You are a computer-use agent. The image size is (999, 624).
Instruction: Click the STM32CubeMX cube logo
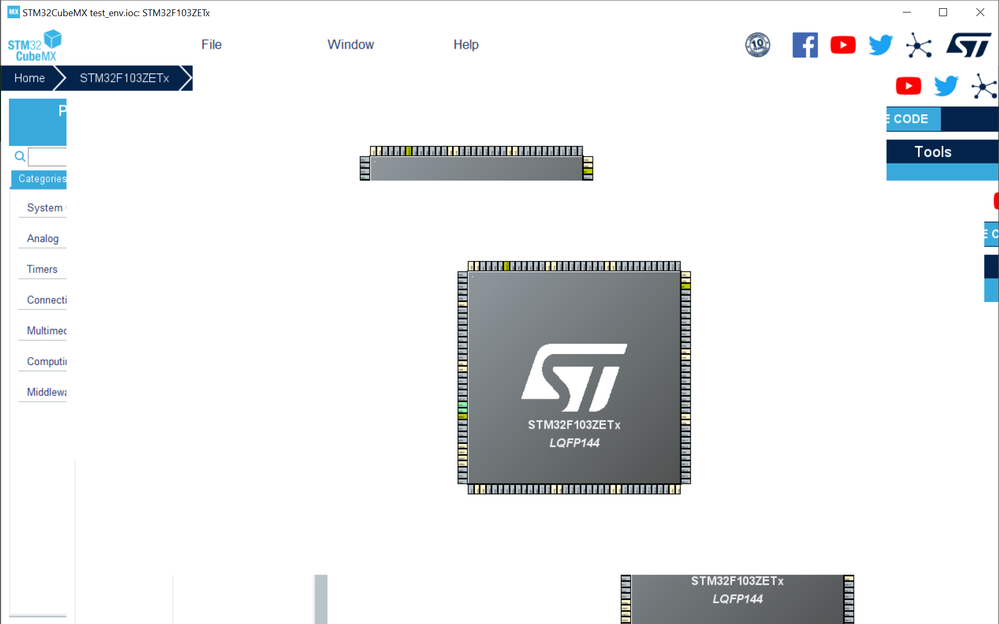35,46
